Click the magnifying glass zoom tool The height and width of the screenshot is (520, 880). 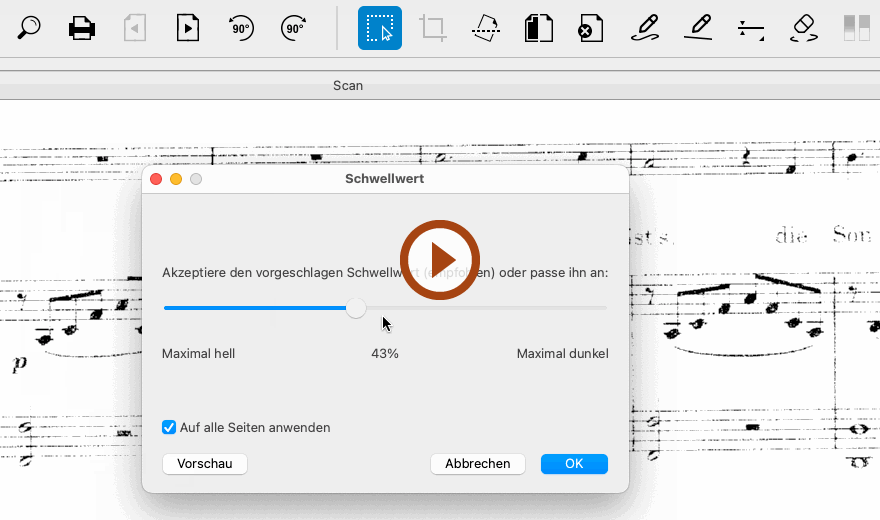[x=30, y=28]
